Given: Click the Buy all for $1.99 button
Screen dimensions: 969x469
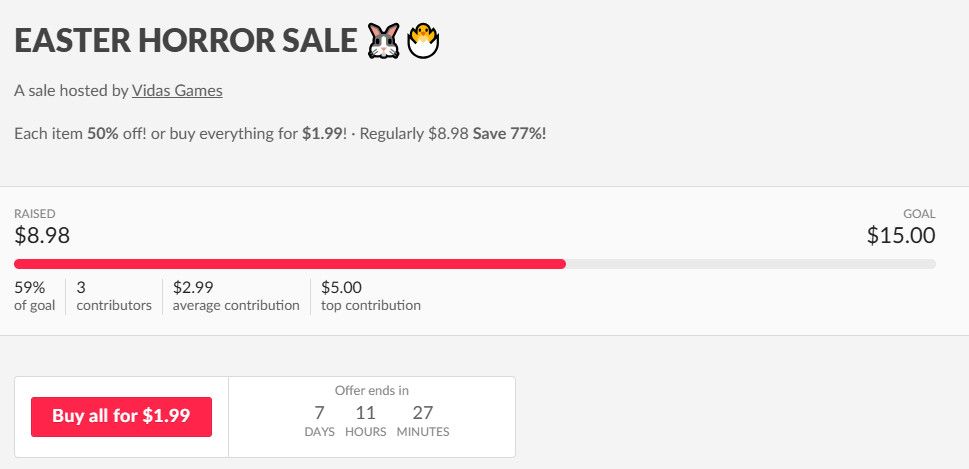Looking at the screenshot, I should [x=121, y=416].
